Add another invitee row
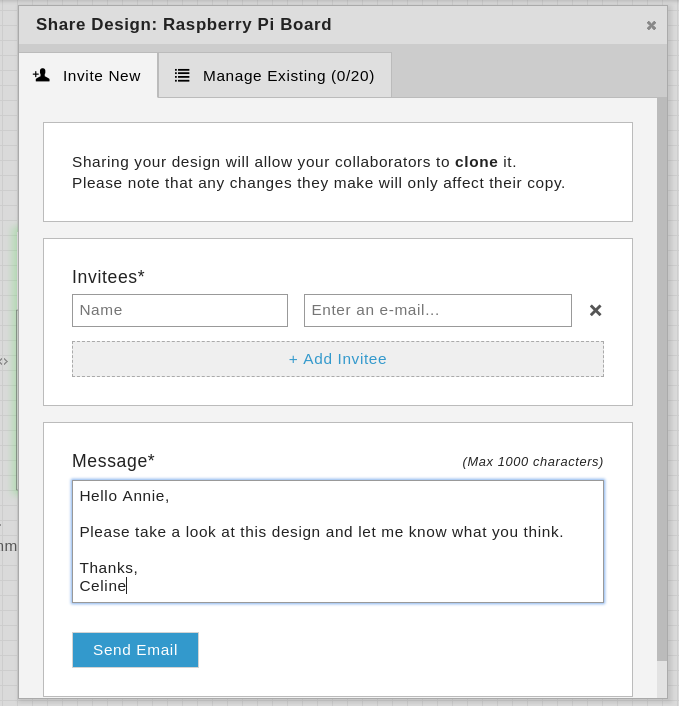679x706 pixels. point(338,359)
